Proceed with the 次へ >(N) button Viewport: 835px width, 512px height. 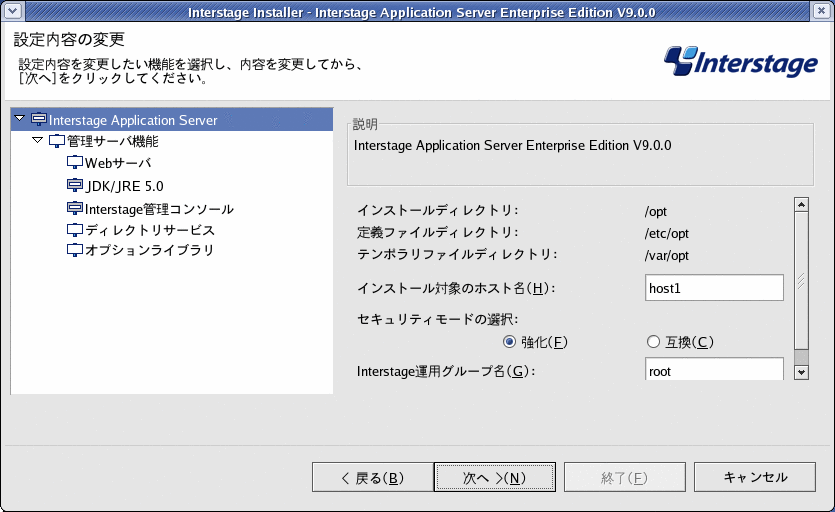coord(495,477)
